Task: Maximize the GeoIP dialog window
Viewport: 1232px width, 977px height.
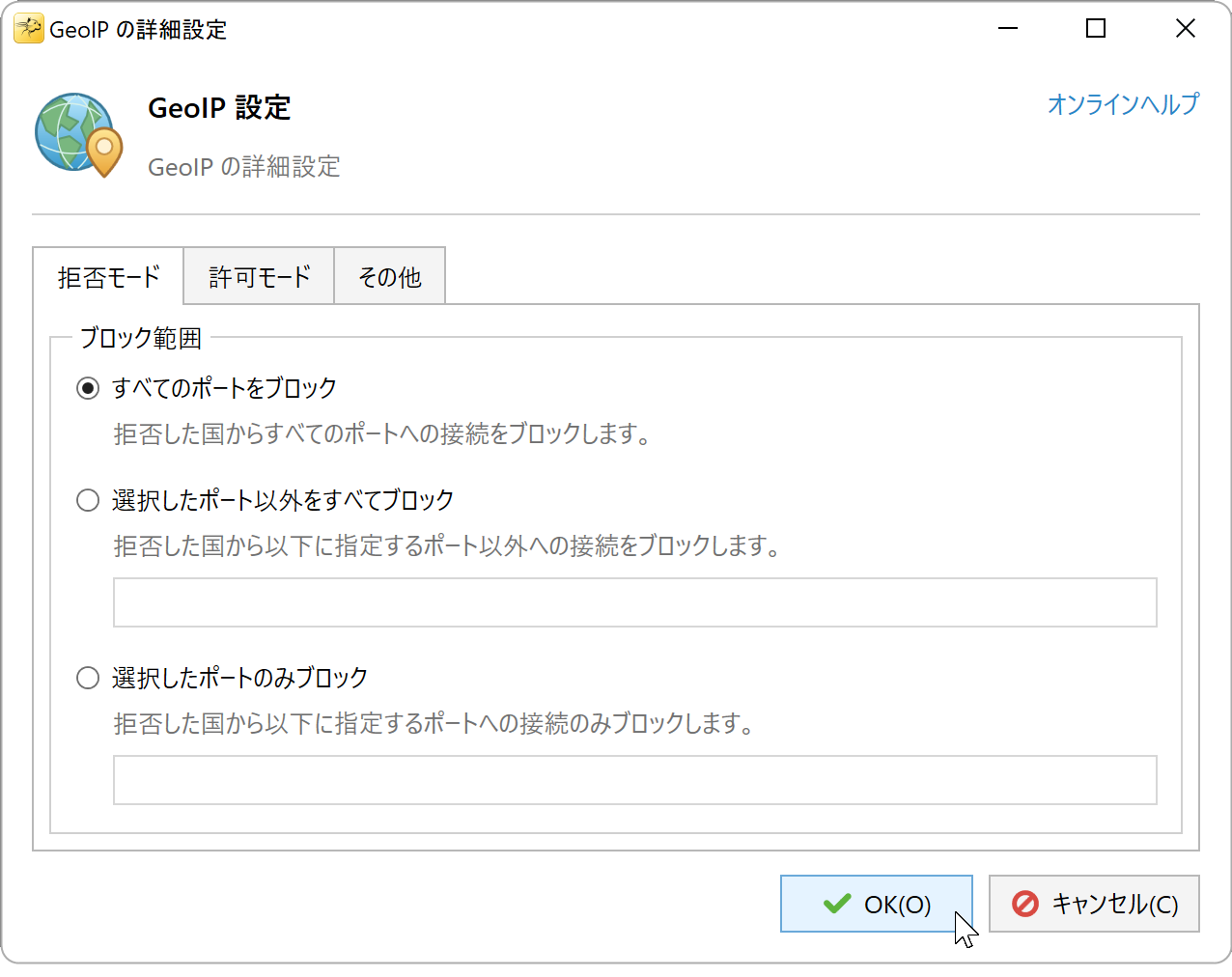Action: (1096, 29)
